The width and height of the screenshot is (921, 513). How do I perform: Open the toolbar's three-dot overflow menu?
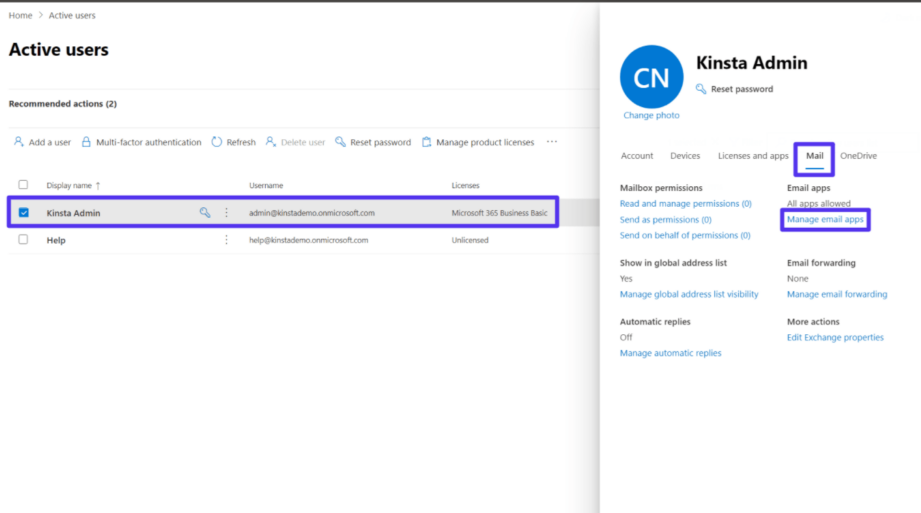tap(552, 142)
